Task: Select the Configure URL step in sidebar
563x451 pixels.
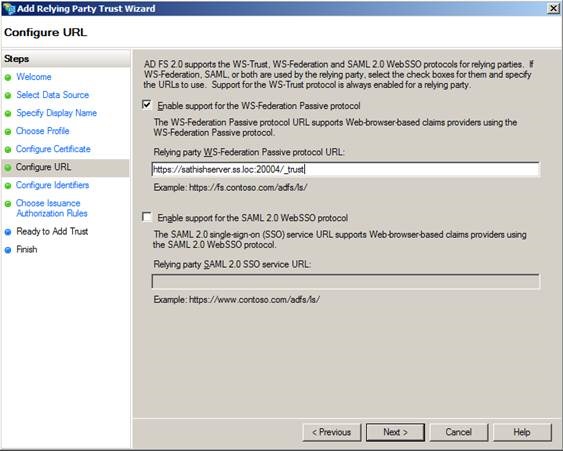Action: coord(43,167)
